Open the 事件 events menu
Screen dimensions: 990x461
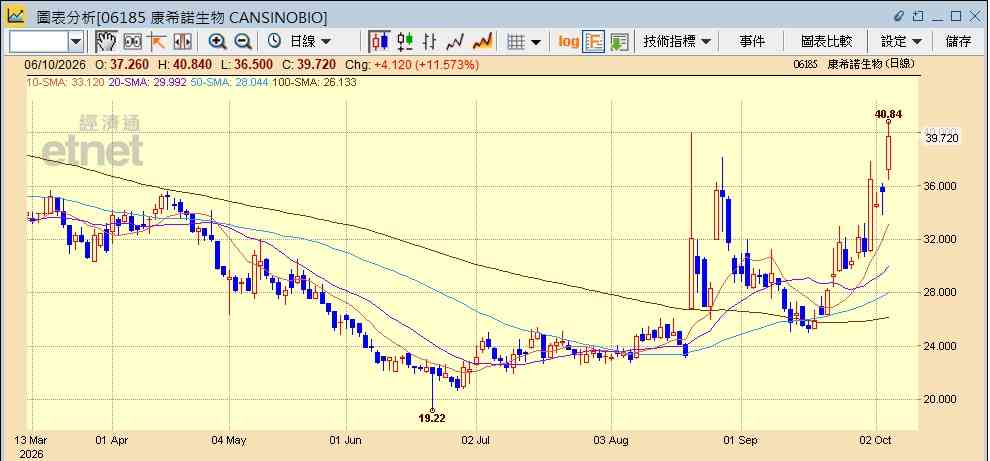[751, 42]
